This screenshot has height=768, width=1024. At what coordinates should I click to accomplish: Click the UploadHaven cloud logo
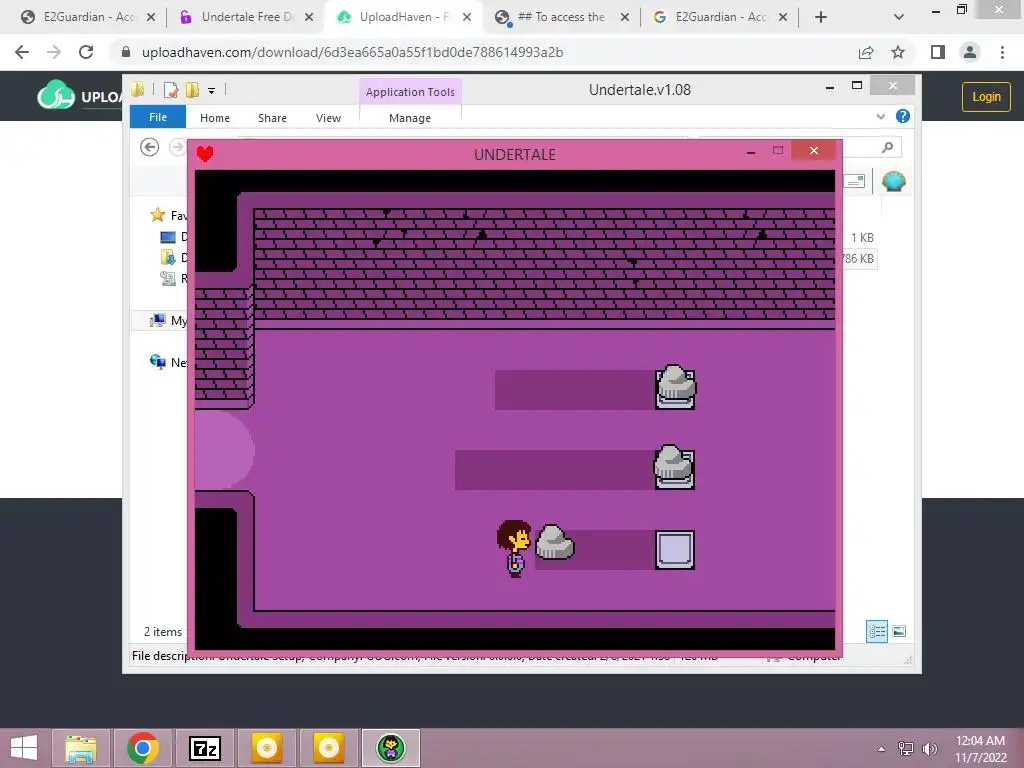(56, 96)
